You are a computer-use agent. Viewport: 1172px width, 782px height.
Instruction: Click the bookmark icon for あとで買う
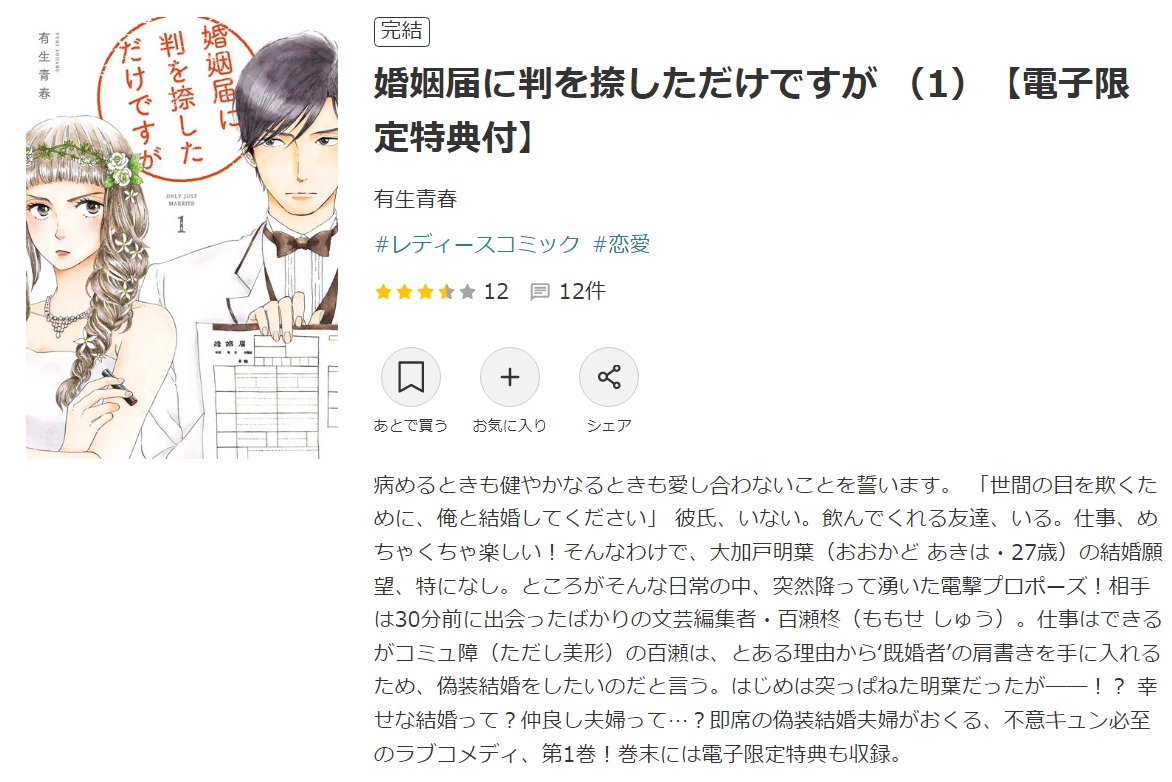tap(410, 377)
